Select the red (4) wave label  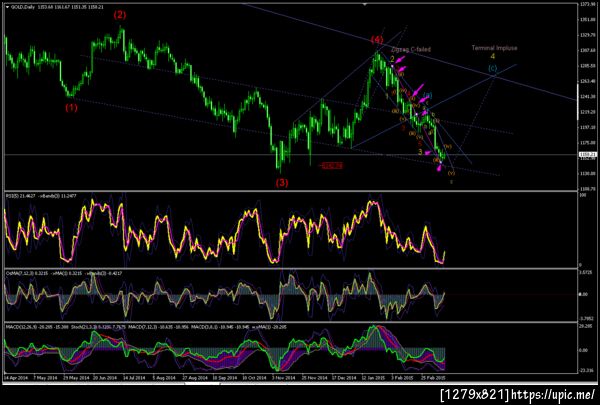(x=377, y=39)
